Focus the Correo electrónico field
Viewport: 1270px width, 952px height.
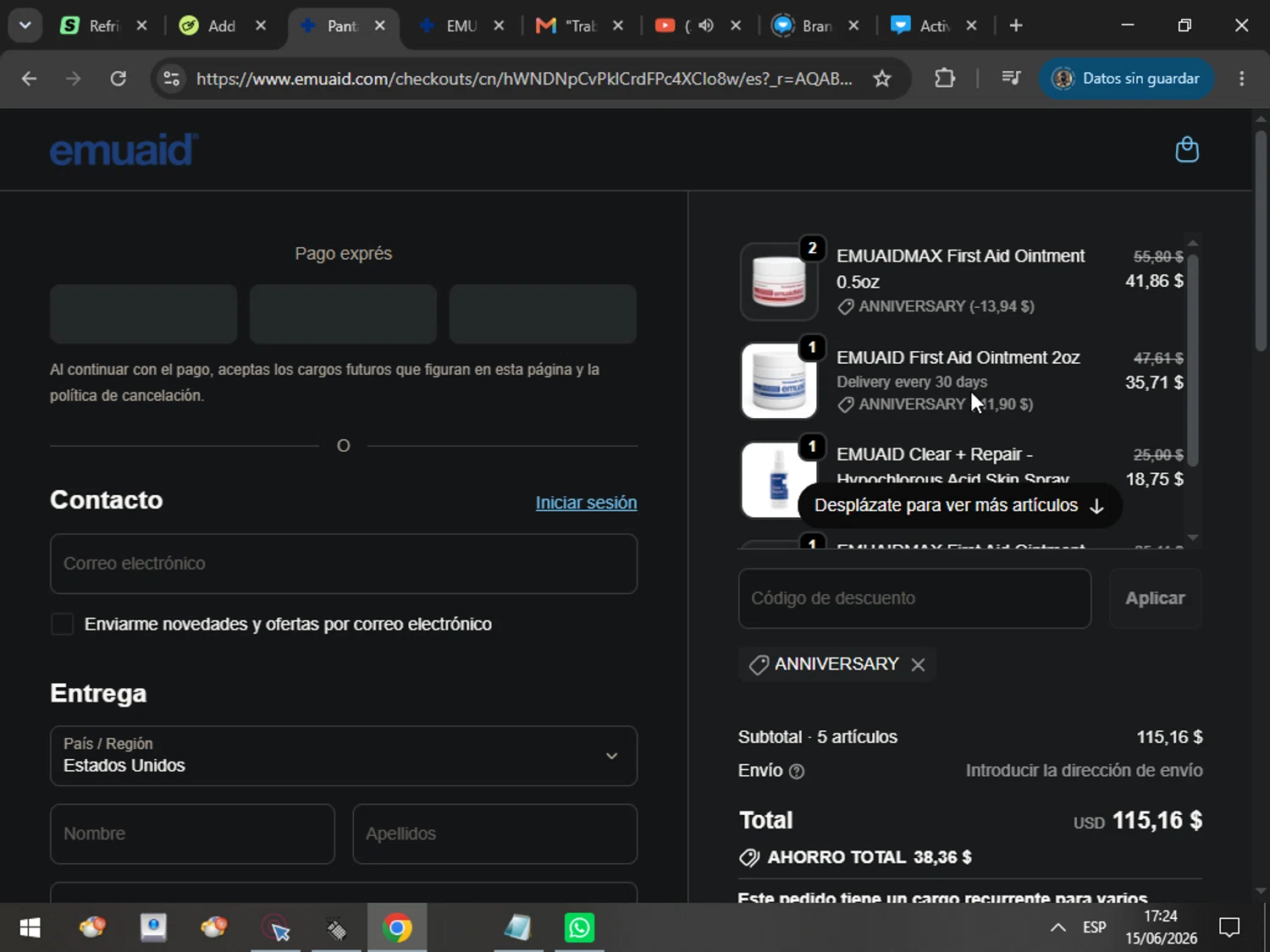(344, 564)
